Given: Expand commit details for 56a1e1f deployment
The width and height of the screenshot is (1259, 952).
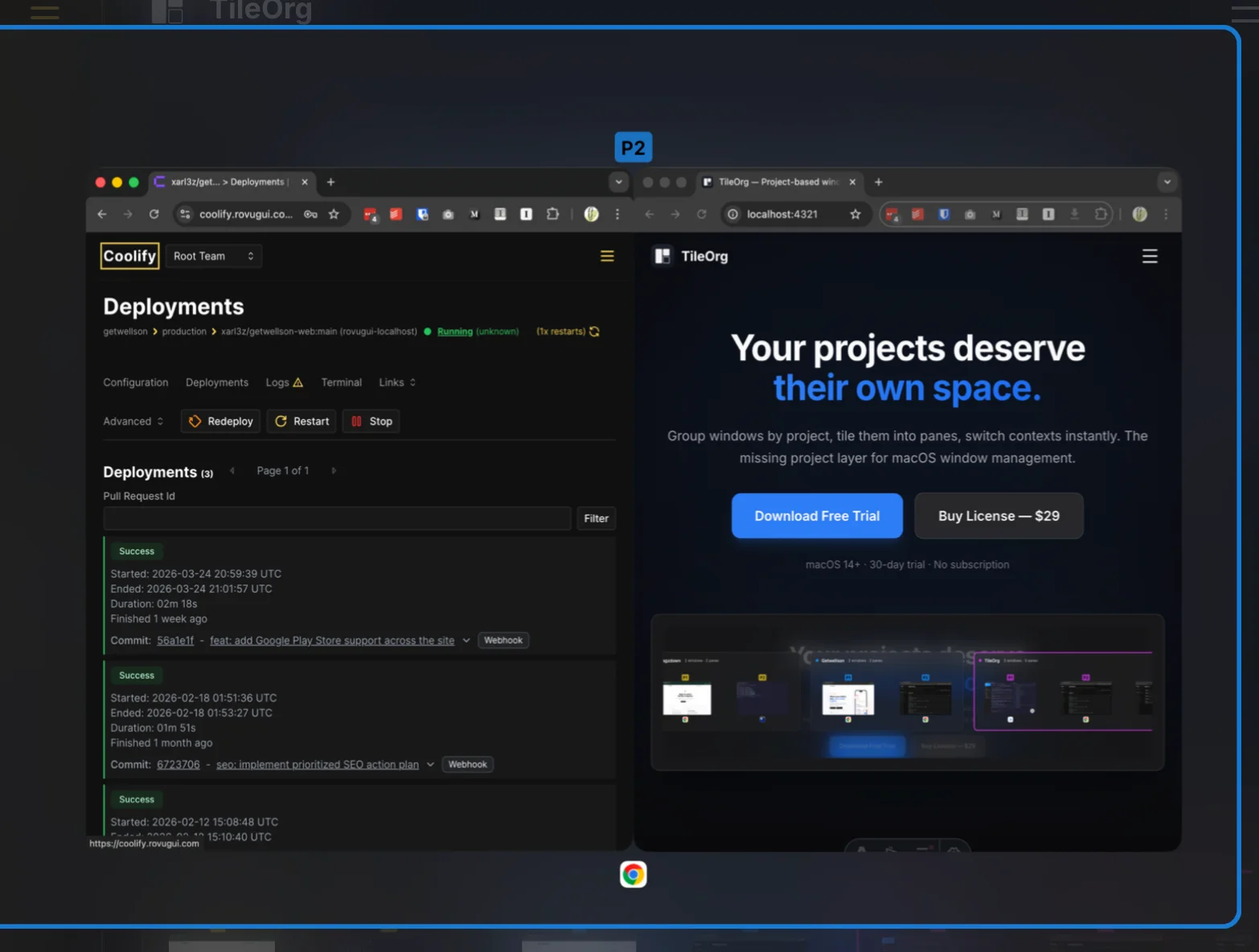Looking at the screenshot, I should (x=465, y=641).
